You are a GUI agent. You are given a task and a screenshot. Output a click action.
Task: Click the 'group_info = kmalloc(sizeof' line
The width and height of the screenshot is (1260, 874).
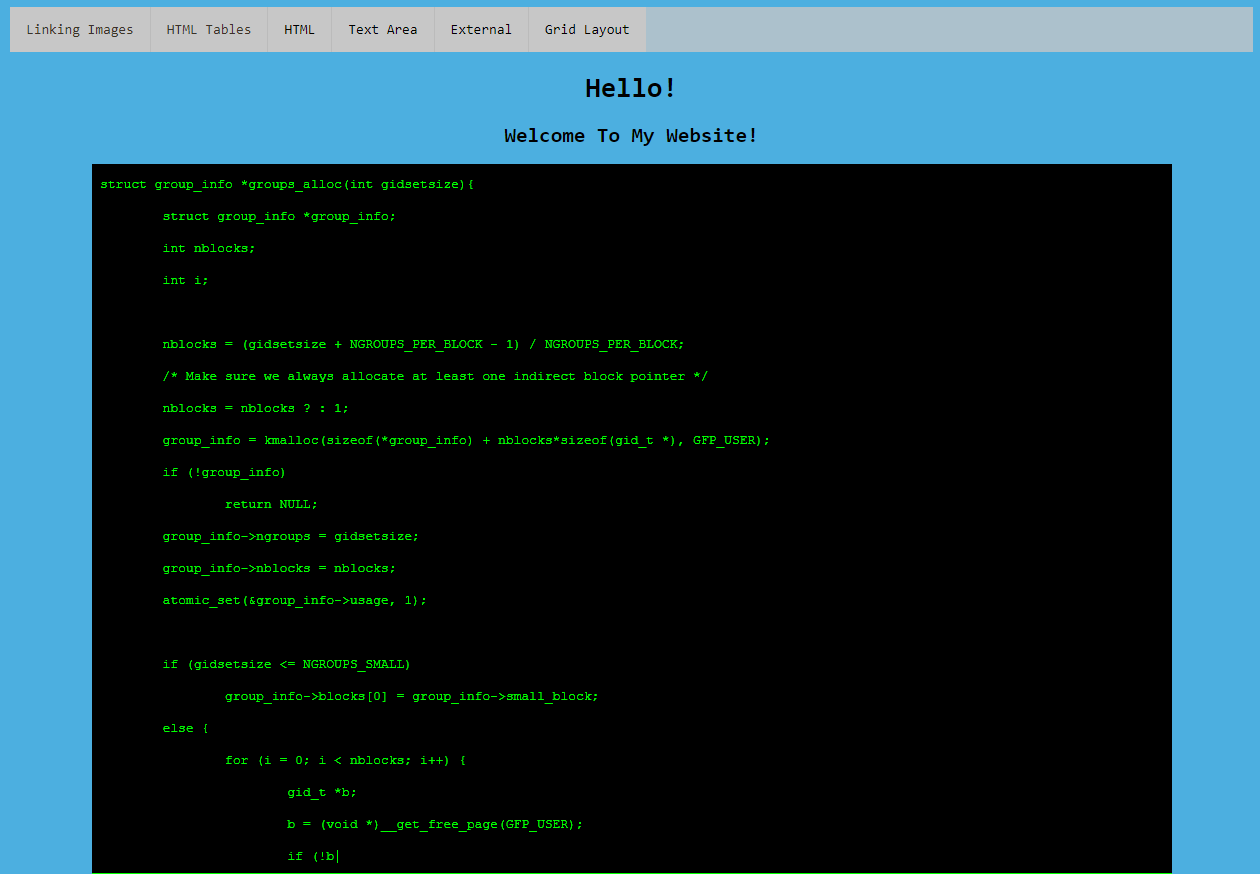[x=466, y=440]
